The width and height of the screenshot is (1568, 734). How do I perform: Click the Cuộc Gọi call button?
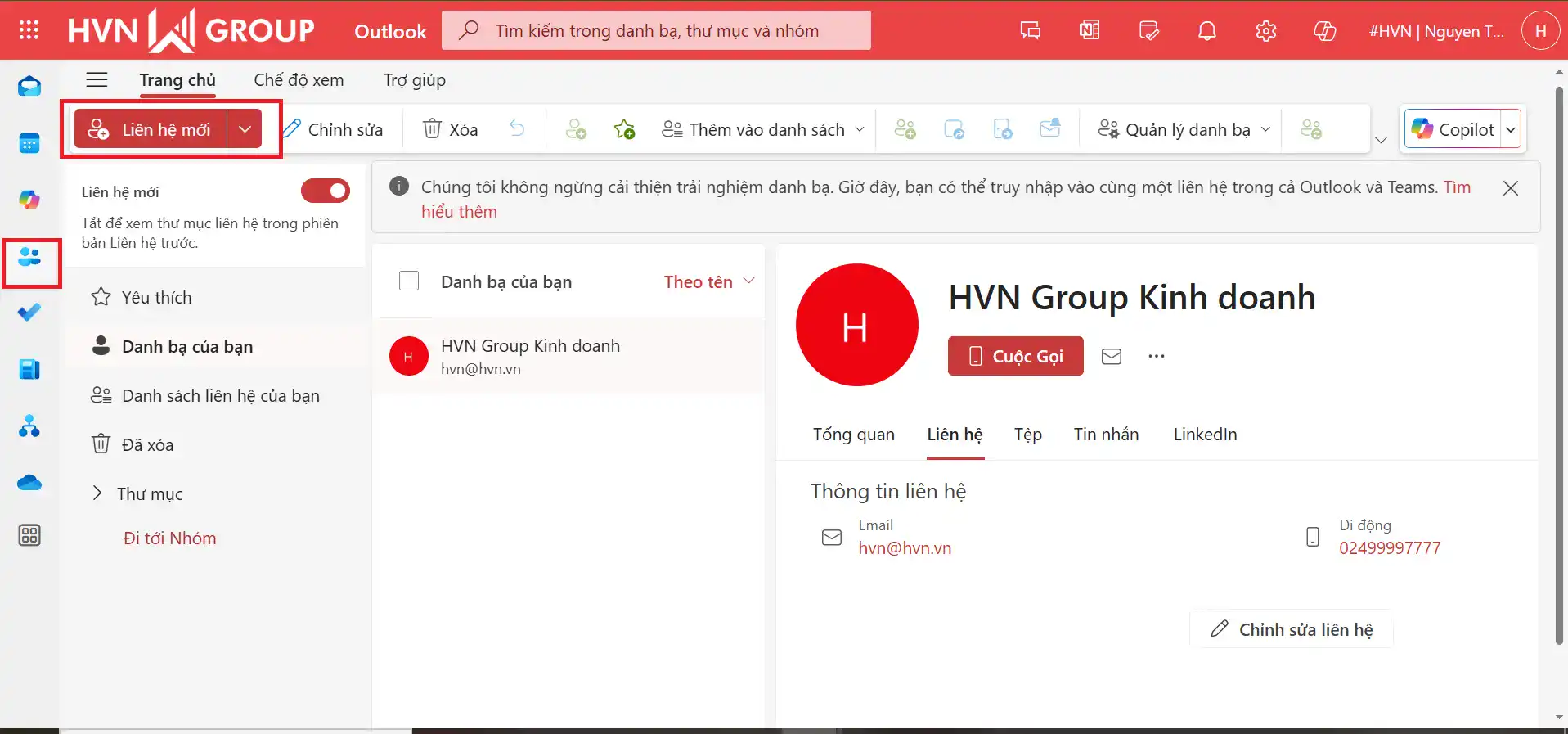[1016, 356]
